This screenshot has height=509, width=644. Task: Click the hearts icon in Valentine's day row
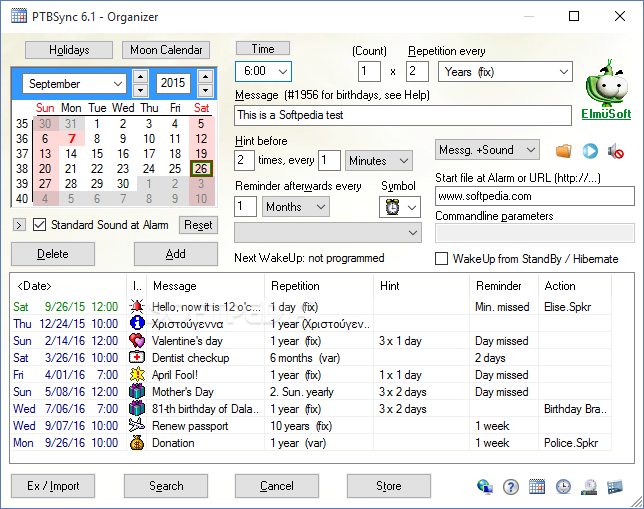pyautogui.click(x=137, y=341)
